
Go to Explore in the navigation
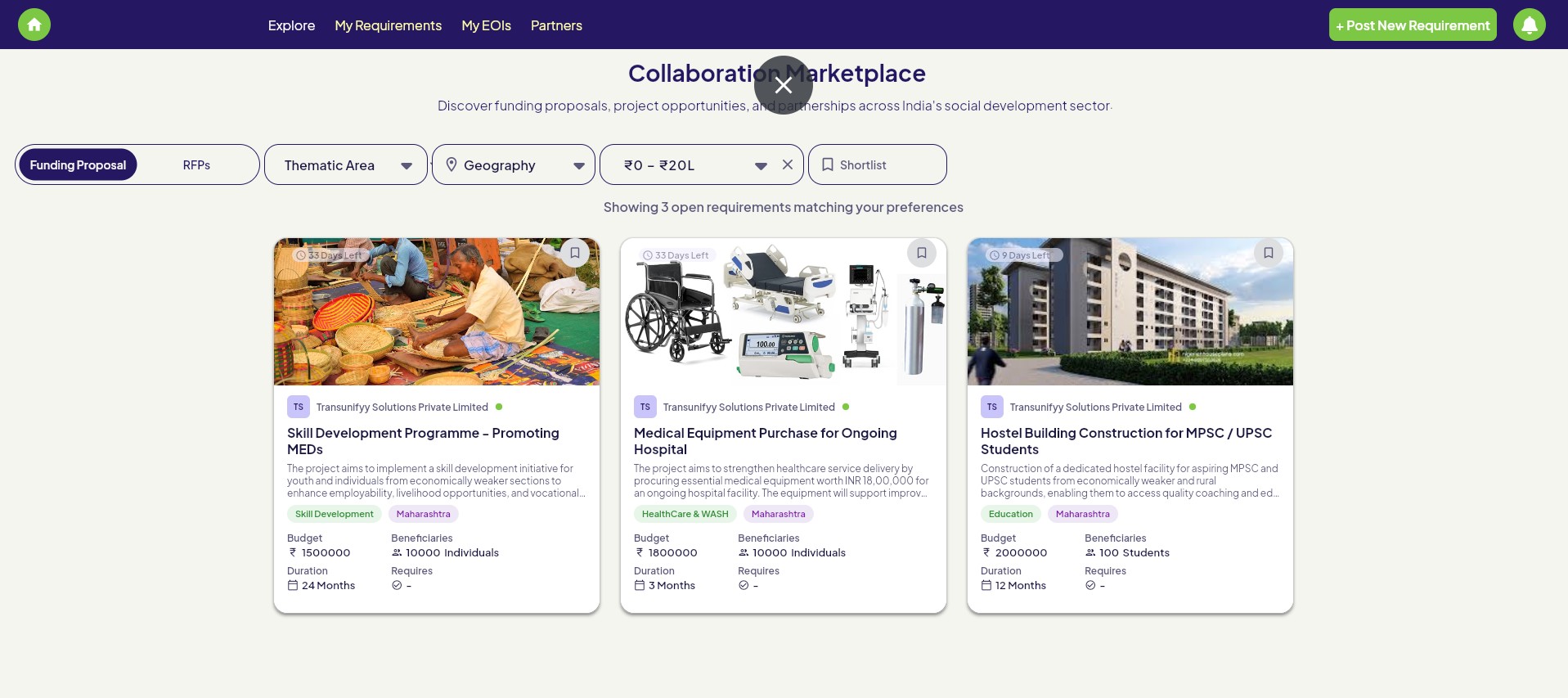[291, 25]
